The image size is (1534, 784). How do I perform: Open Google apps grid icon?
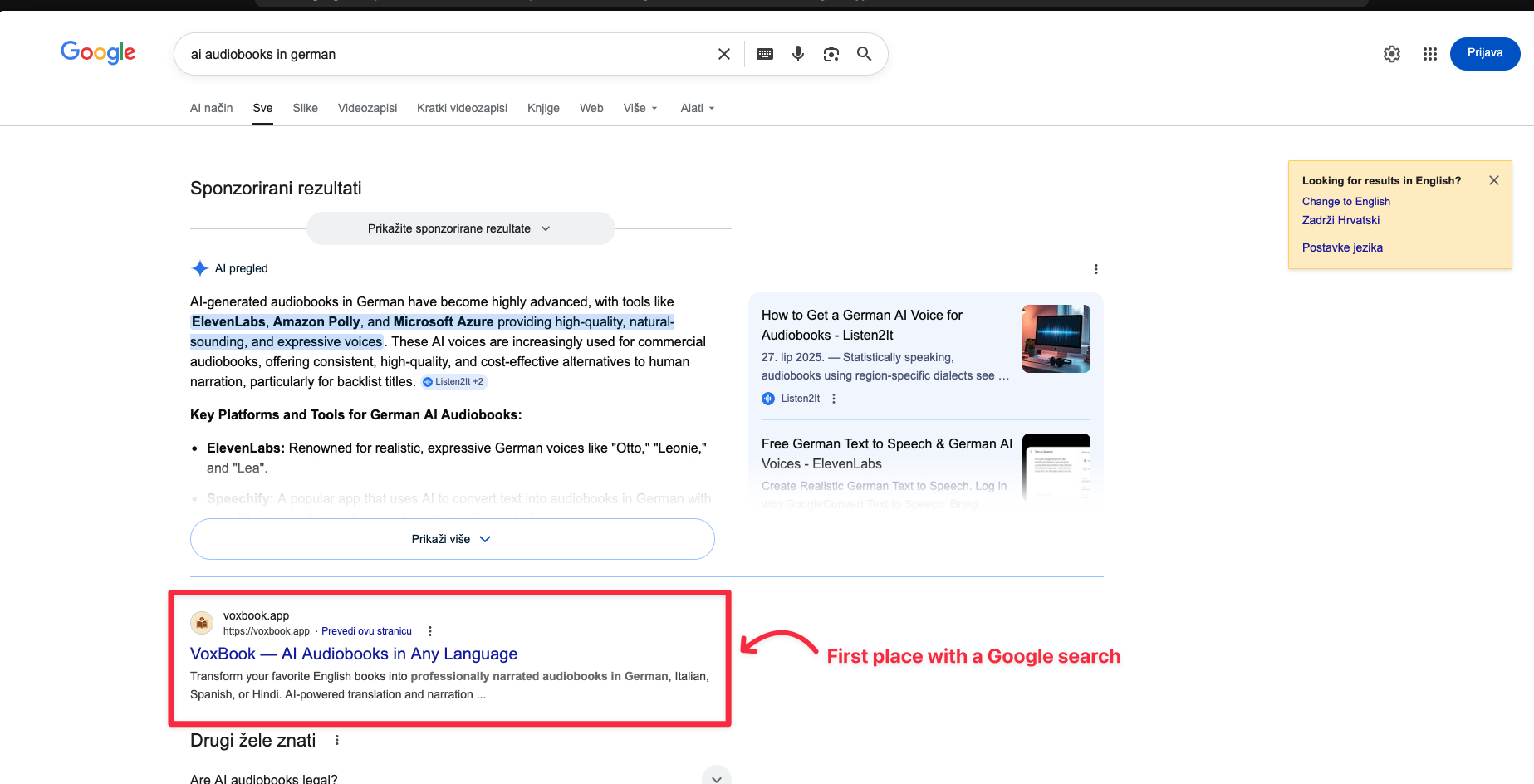tap(1430, 54)
